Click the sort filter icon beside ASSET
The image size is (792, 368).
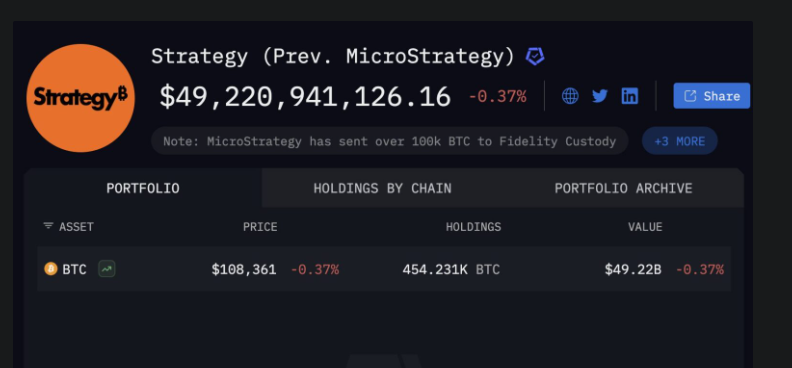48,226
